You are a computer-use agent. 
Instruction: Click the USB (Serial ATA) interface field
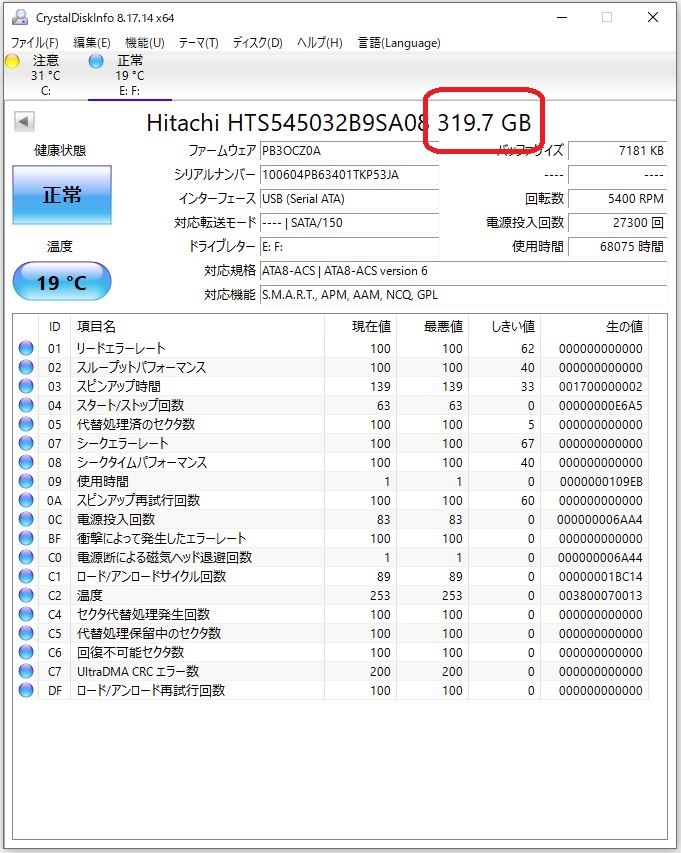pos(349,199)
